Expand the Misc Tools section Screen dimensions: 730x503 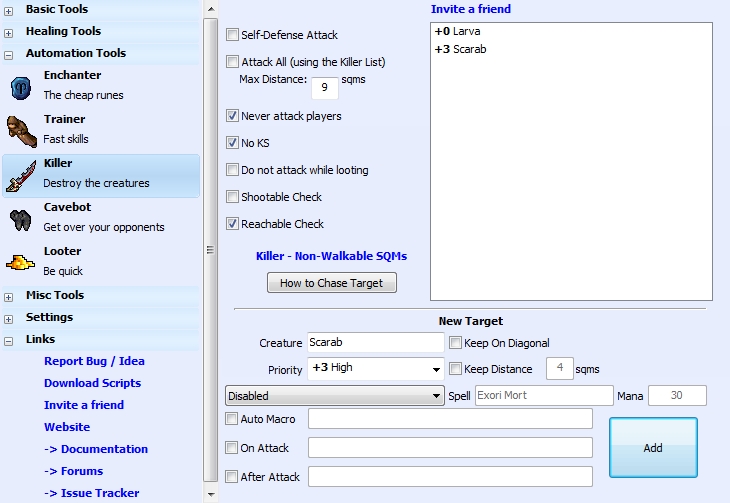[x=9, y=296]
